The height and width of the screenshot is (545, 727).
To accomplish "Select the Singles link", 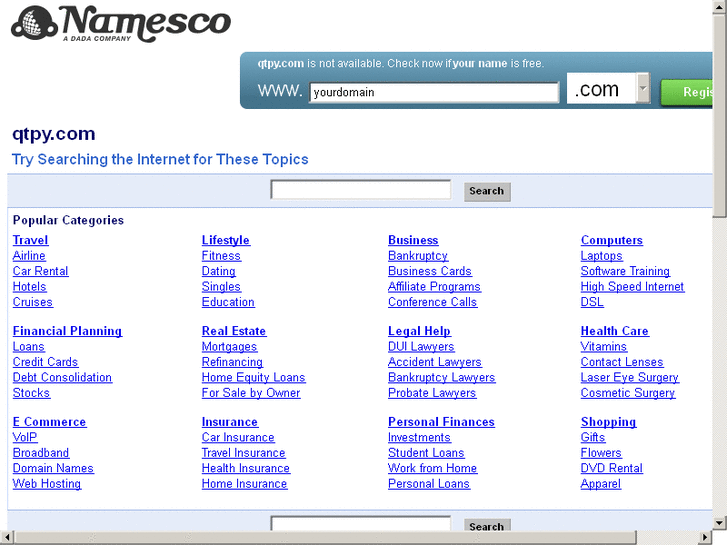I will tap(221, 287).
